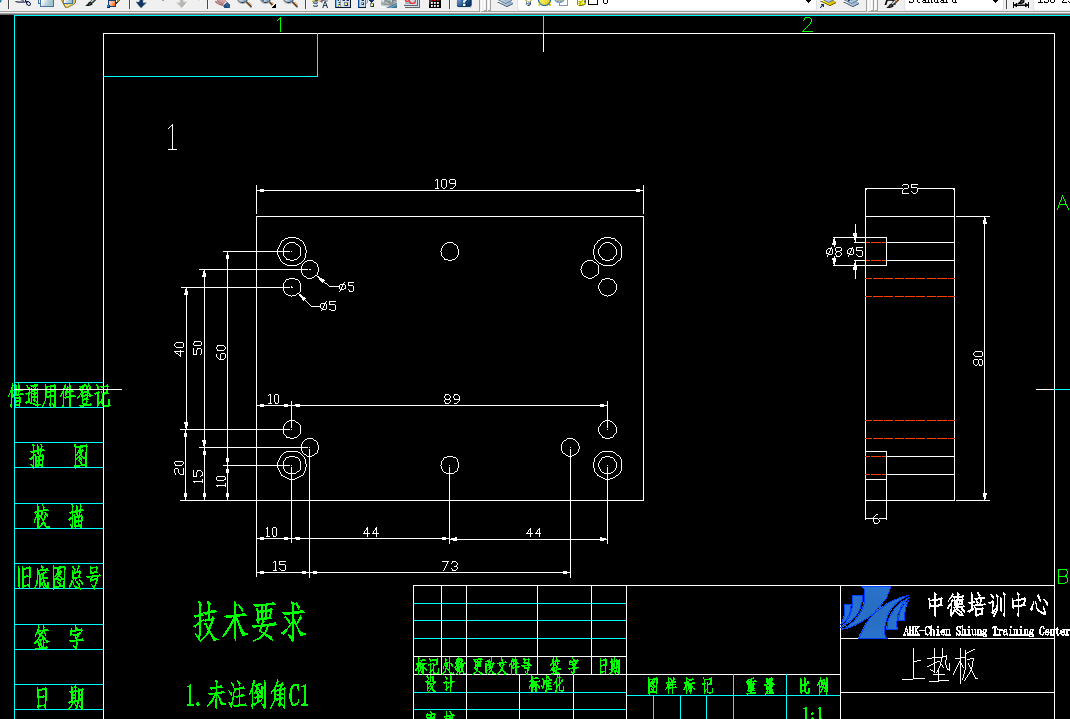Select the 80 height dimension text
1070x719 pixels.
pyautogui.click(x=978, y=358)
